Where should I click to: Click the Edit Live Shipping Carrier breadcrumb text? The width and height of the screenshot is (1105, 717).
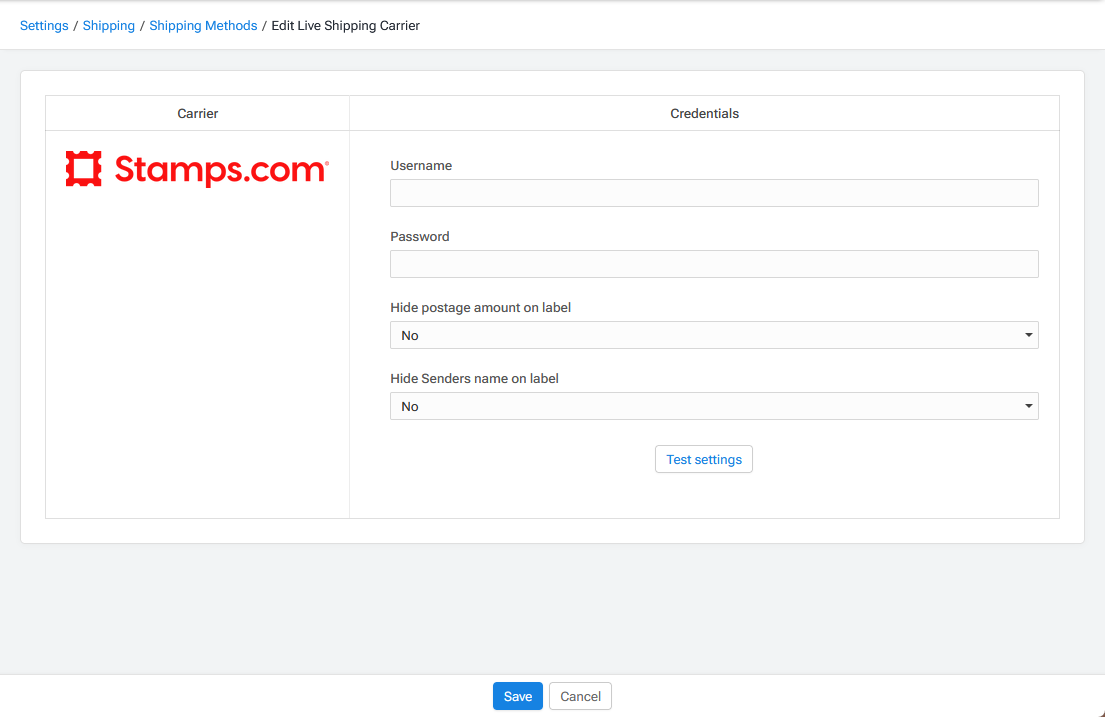[345, 25]
